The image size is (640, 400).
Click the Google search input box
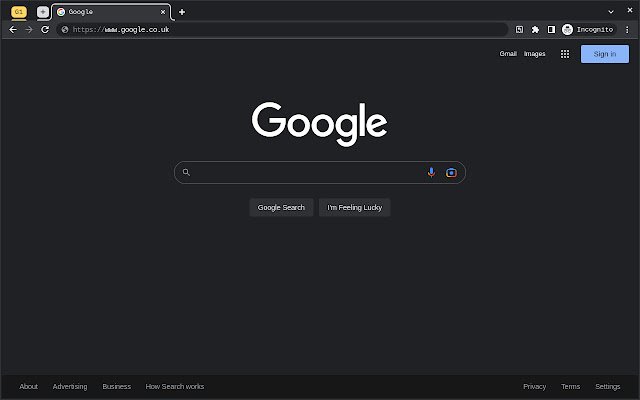coord(320,173)
